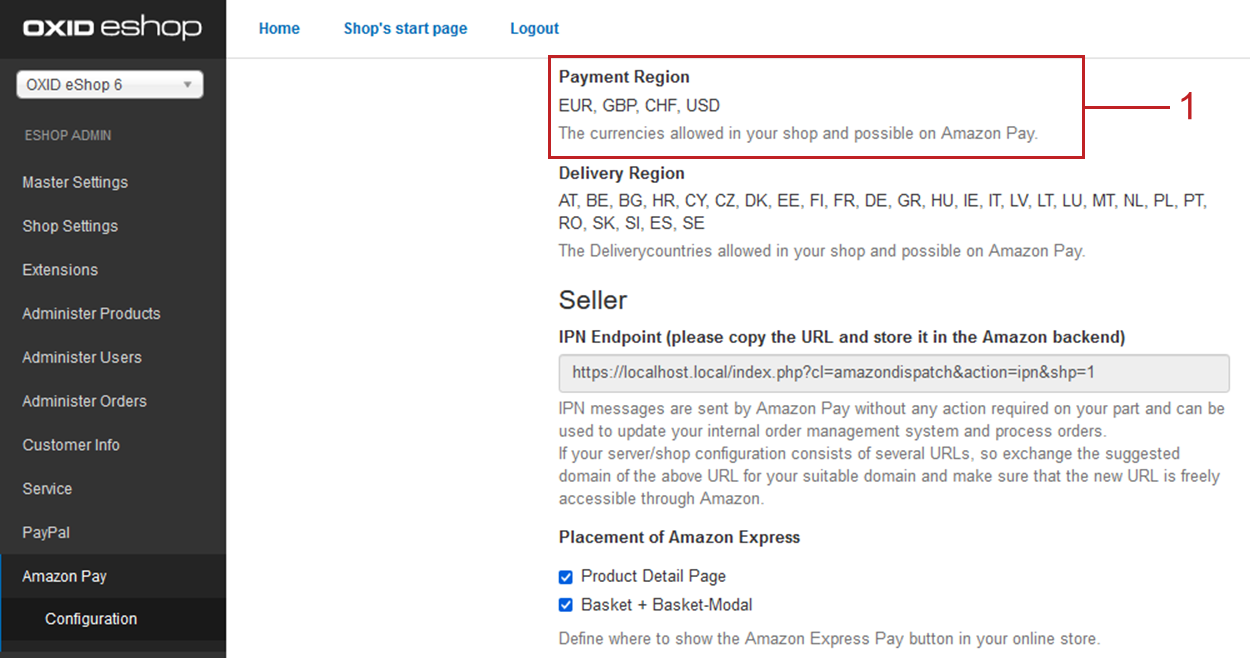Click the dropdown arrow of shop selector
1250x658 pixels.
187,85
